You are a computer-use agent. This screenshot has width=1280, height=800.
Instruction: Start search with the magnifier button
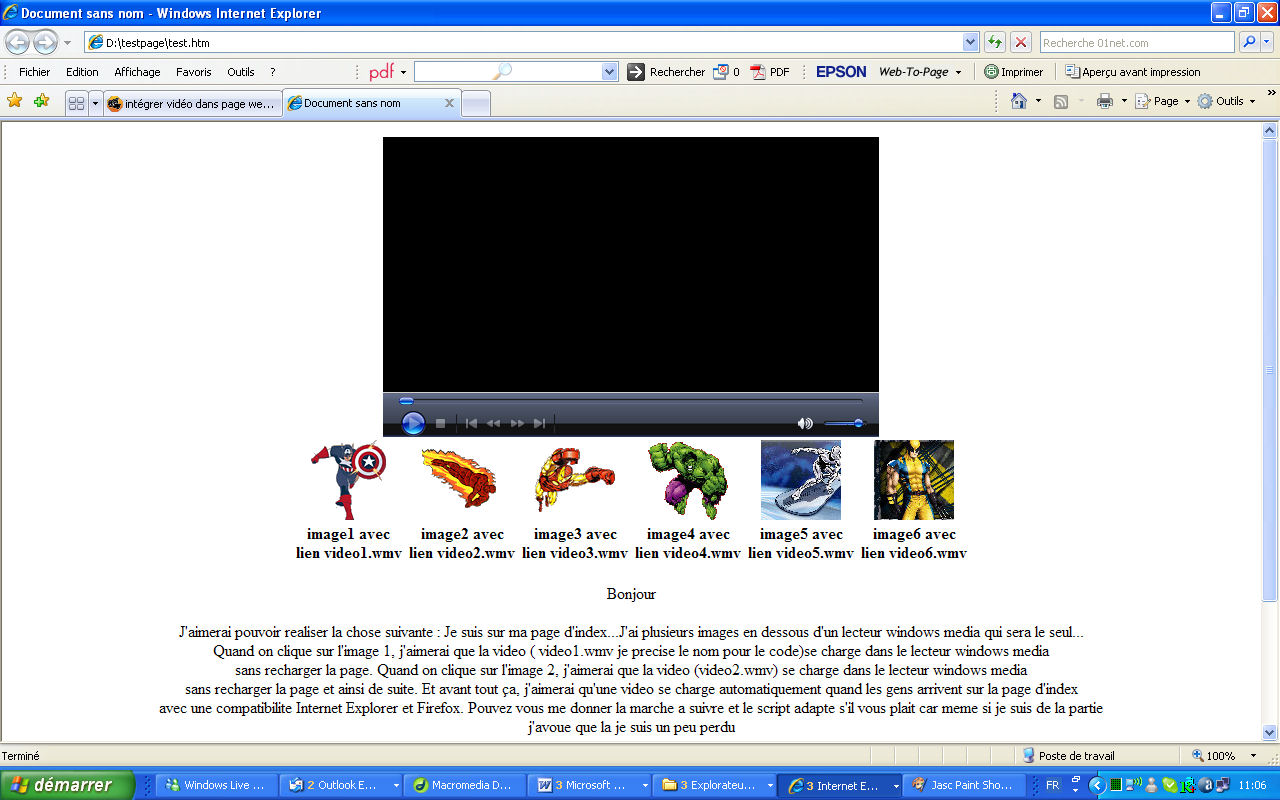click(x=1249, y=42)
